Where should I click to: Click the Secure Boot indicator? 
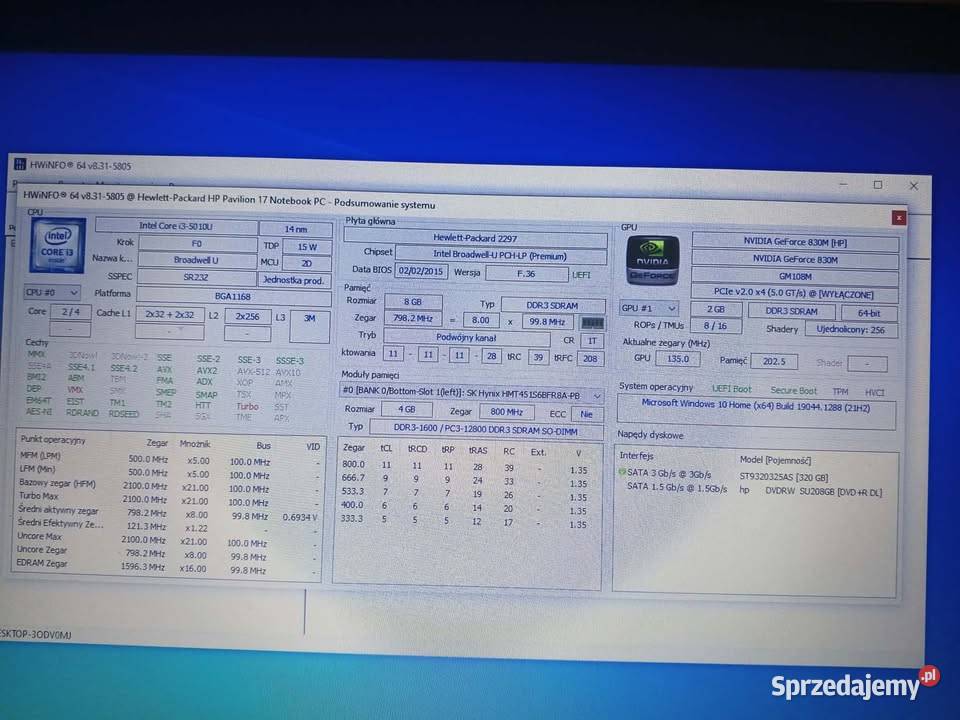point(793,390)
